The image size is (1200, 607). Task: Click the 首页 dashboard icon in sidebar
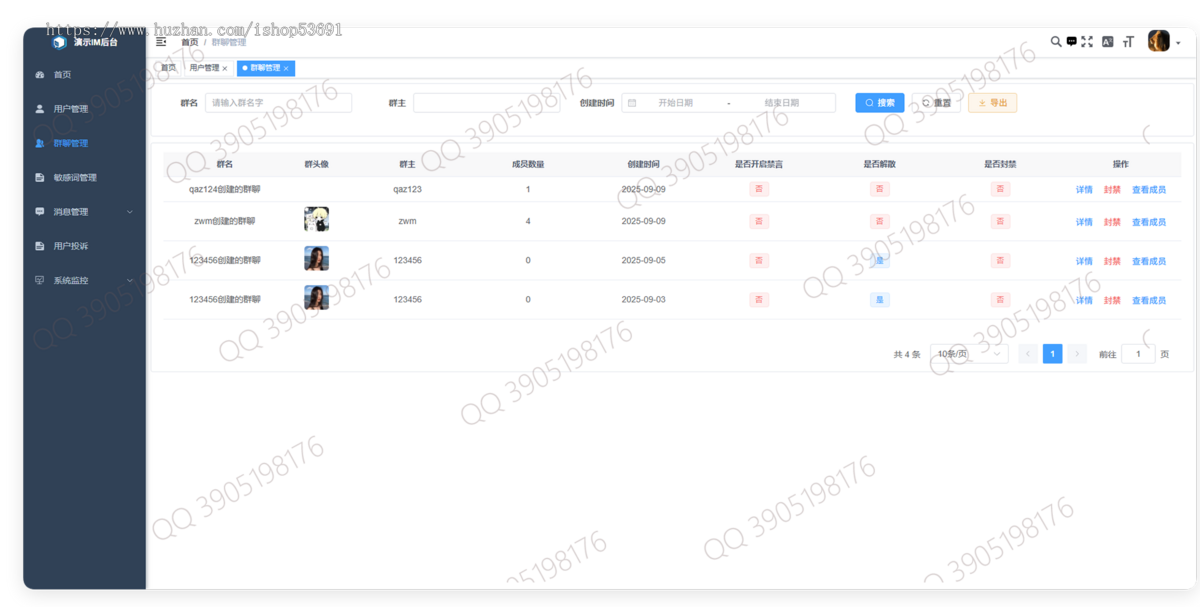click(40, 75)
